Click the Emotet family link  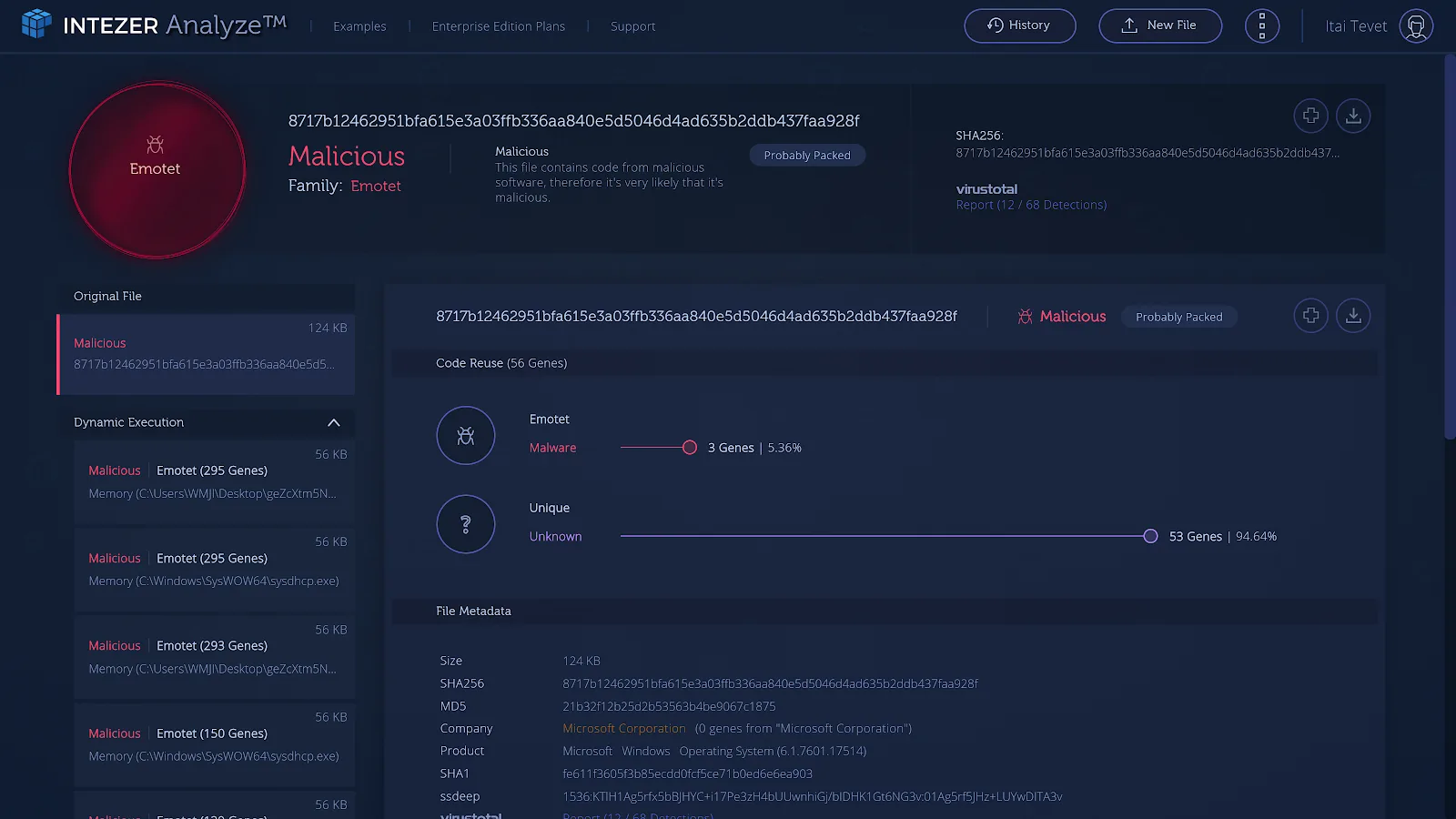point(376,186)
